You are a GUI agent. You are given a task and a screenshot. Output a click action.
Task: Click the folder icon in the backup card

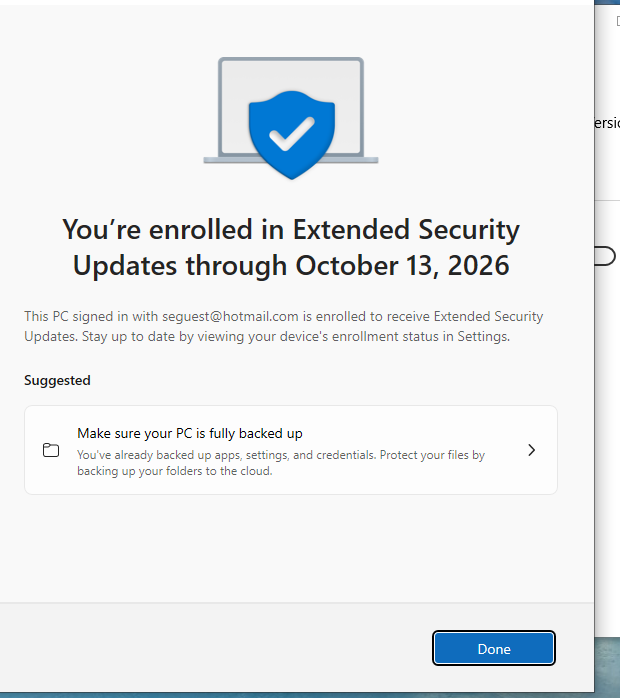51,450
